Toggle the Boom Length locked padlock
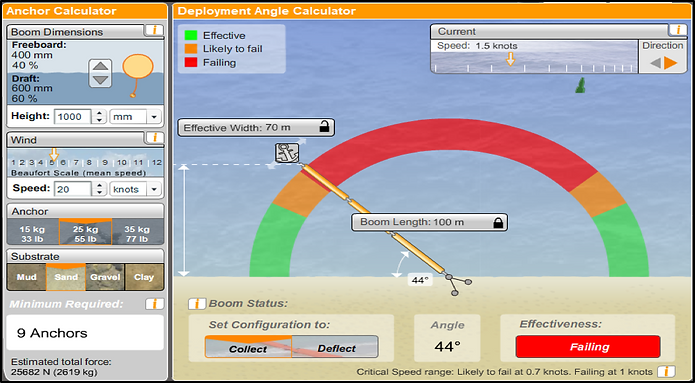Image resolution: width=695 pixels, height=383 pixels. pyautogui.click(x=498, y=222)
